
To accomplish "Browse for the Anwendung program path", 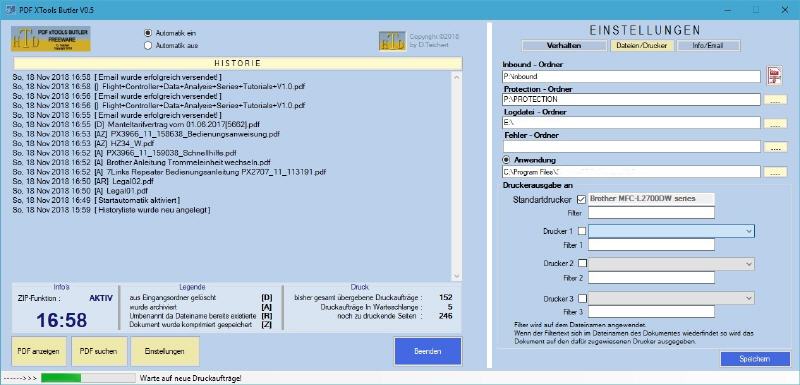I will pos(775,172).
